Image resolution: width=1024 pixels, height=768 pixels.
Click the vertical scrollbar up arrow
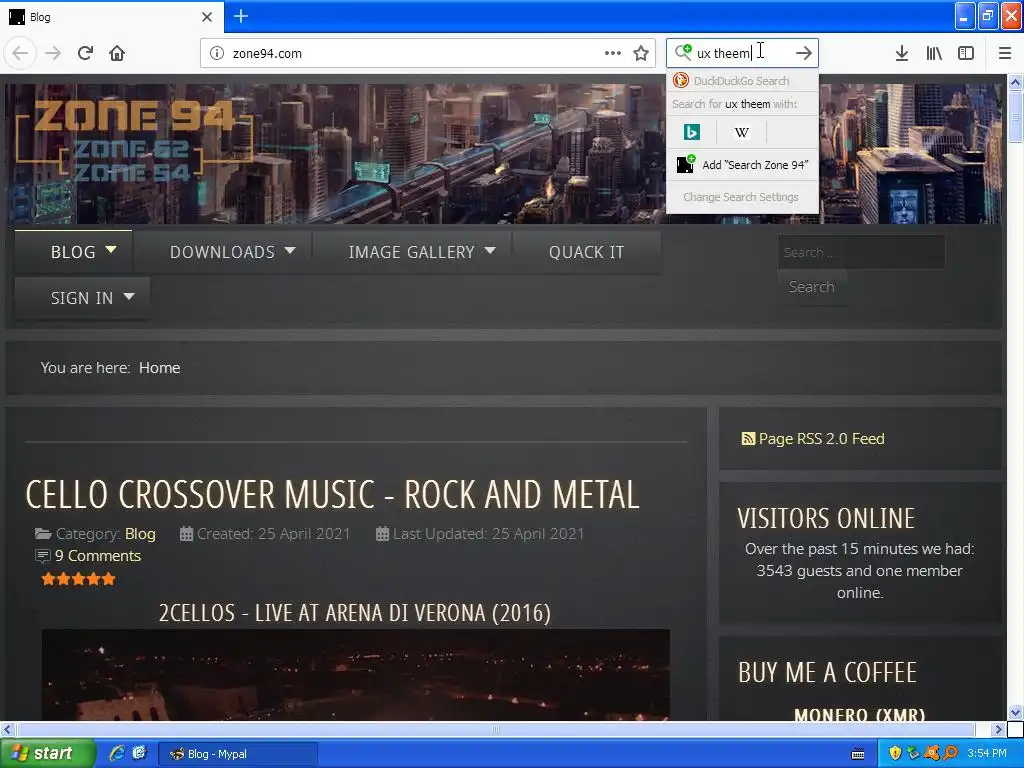pos(1015,82)
